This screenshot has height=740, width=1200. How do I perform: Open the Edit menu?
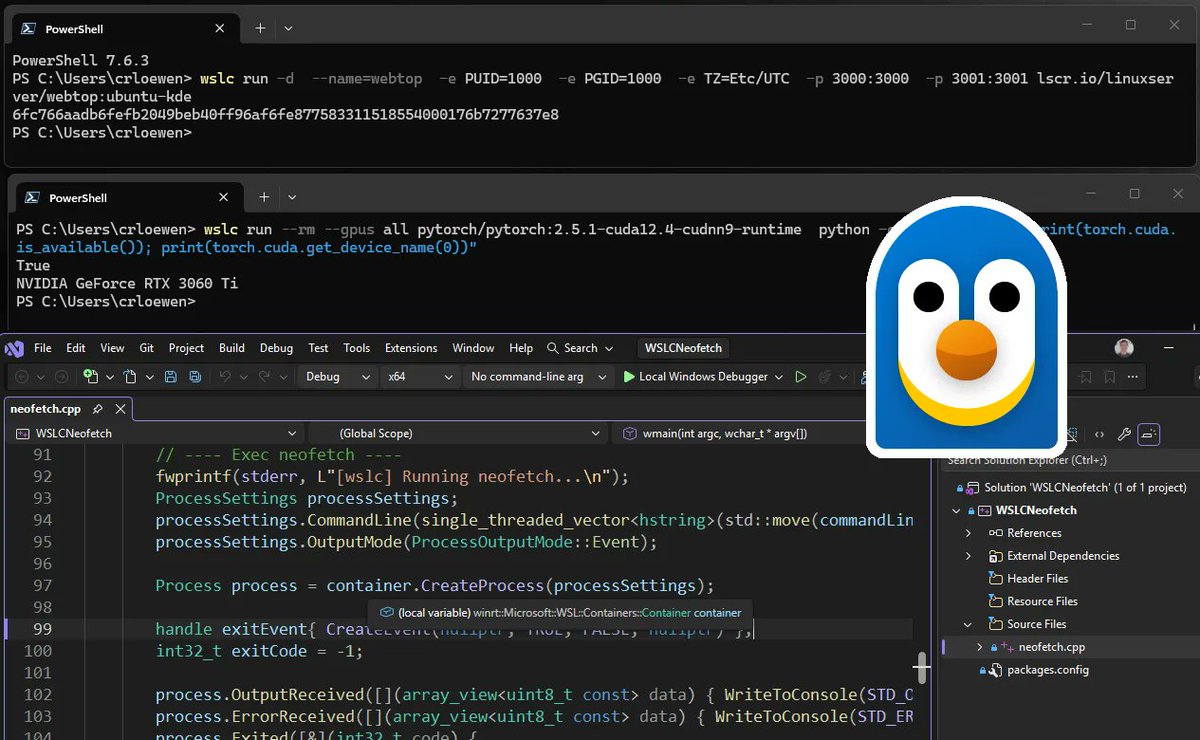click(x=76, y=348)
